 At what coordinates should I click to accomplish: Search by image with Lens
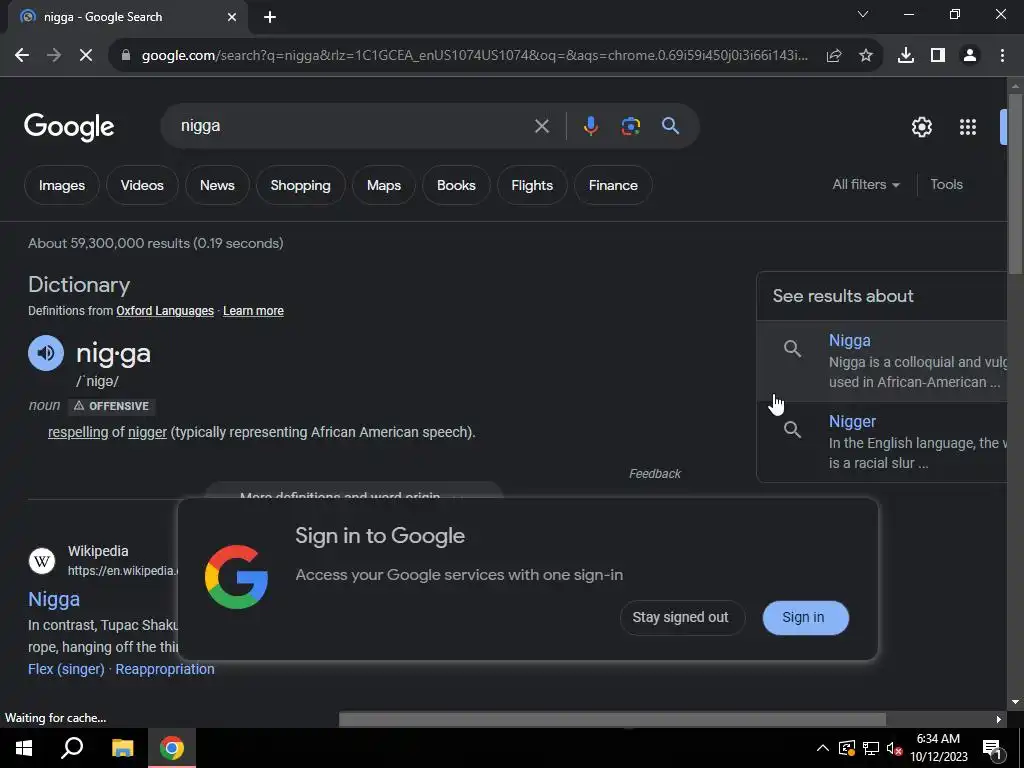point(631,126)
